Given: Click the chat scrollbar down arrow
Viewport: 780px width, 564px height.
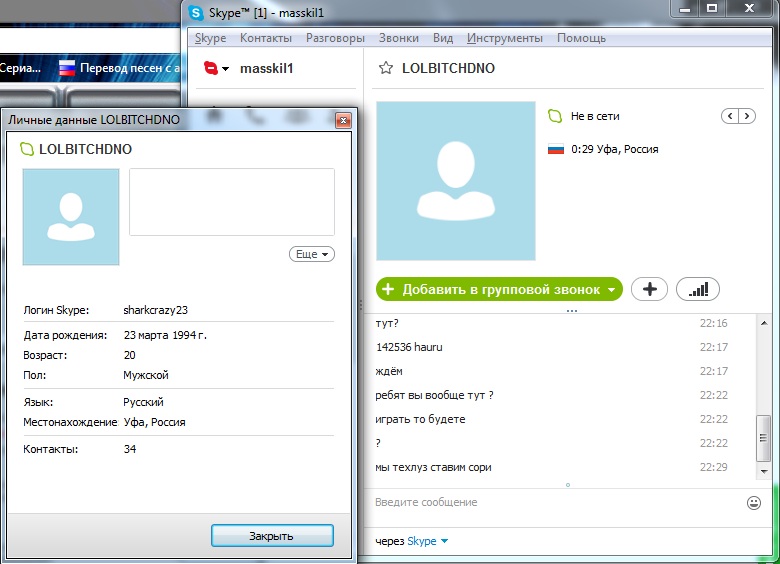Looking at the screenshot, I should click(x=764, y=471).
